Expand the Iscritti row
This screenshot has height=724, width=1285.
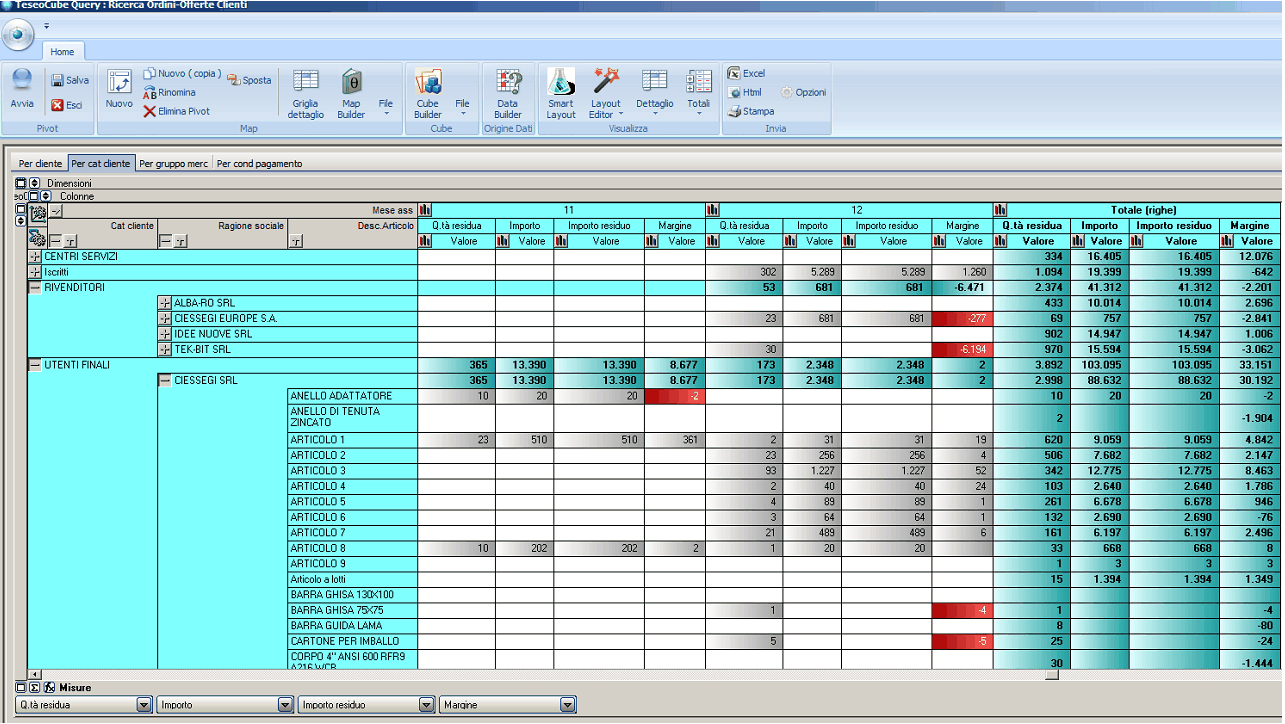pos(36,272)
